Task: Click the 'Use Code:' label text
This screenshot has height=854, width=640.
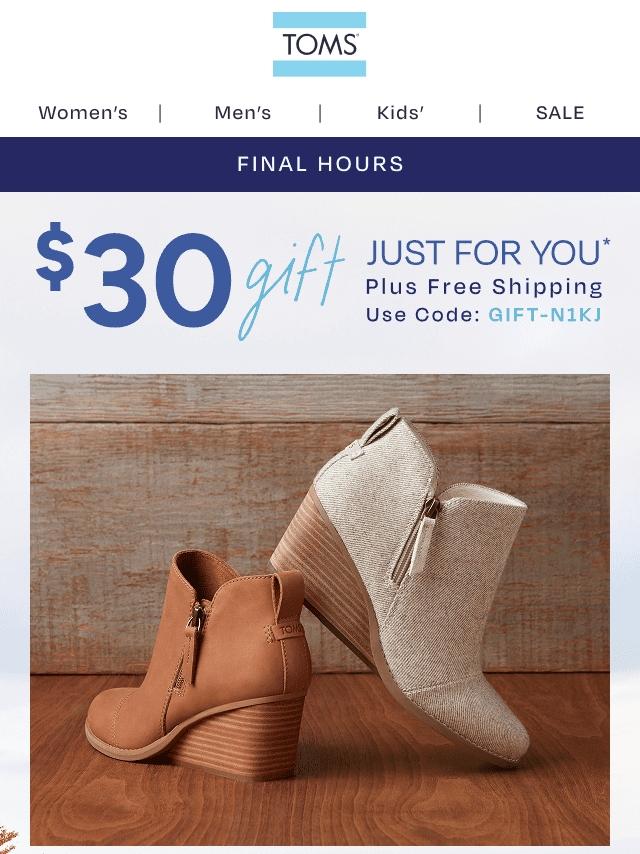Action: [x=423, y=315]
